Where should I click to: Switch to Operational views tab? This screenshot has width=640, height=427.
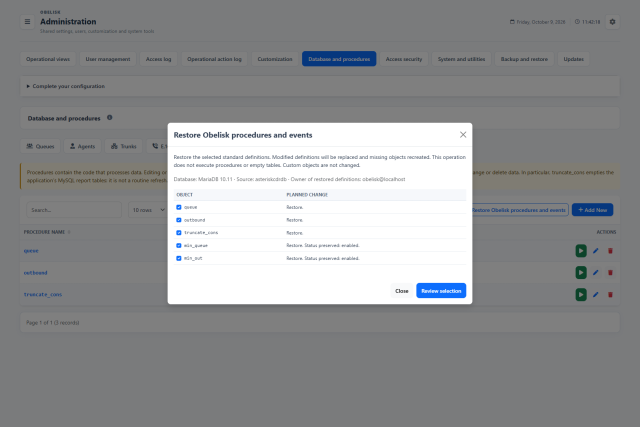click(48, 59)
